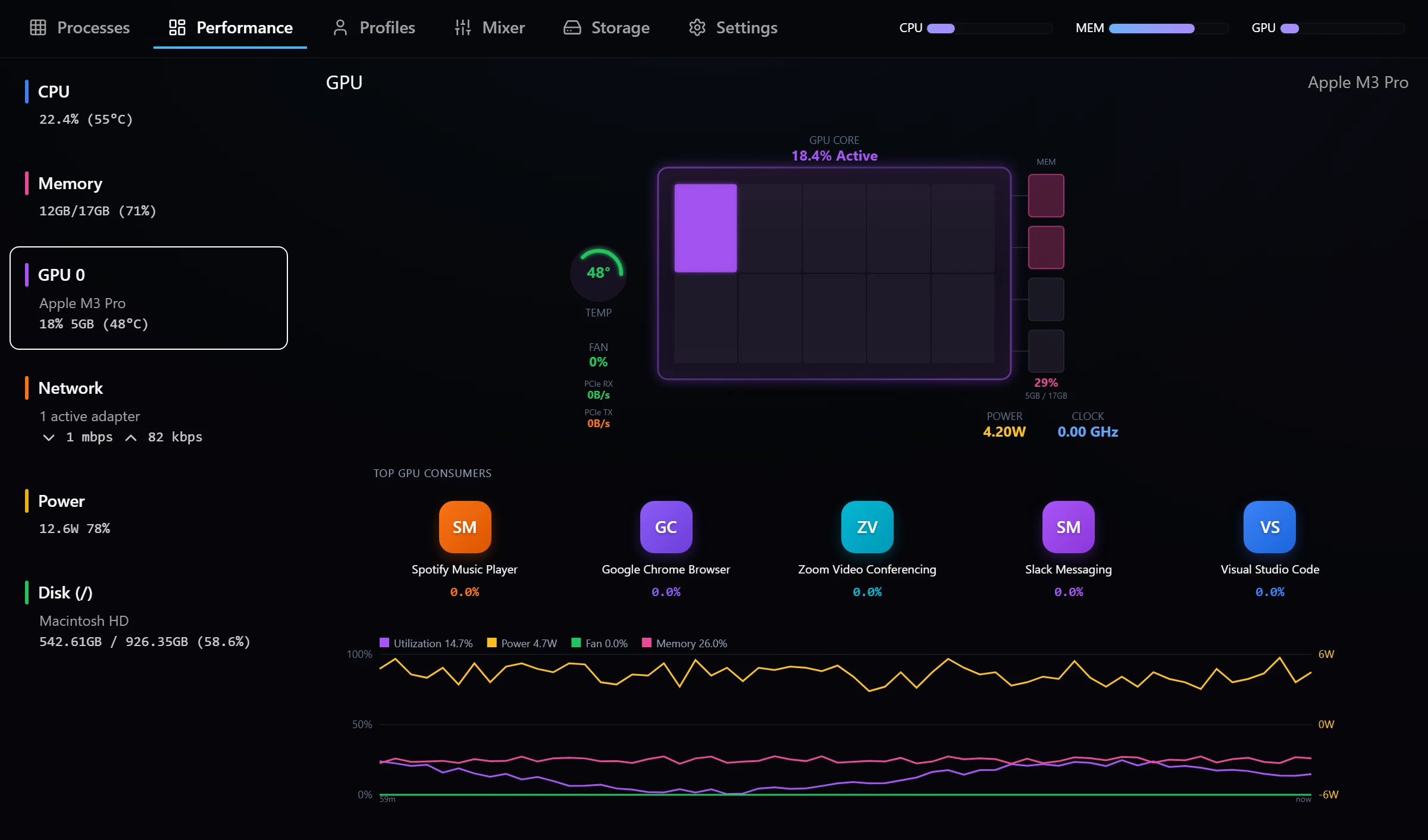Open the Mixer tab

[489, 27]
